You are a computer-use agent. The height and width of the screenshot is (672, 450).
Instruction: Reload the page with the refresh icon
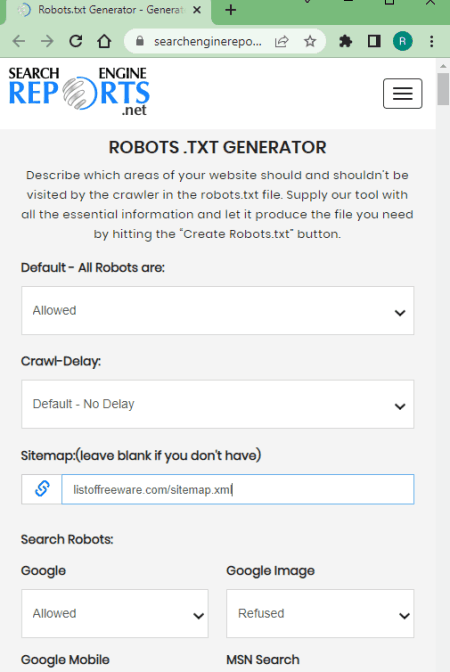point(76,41)
